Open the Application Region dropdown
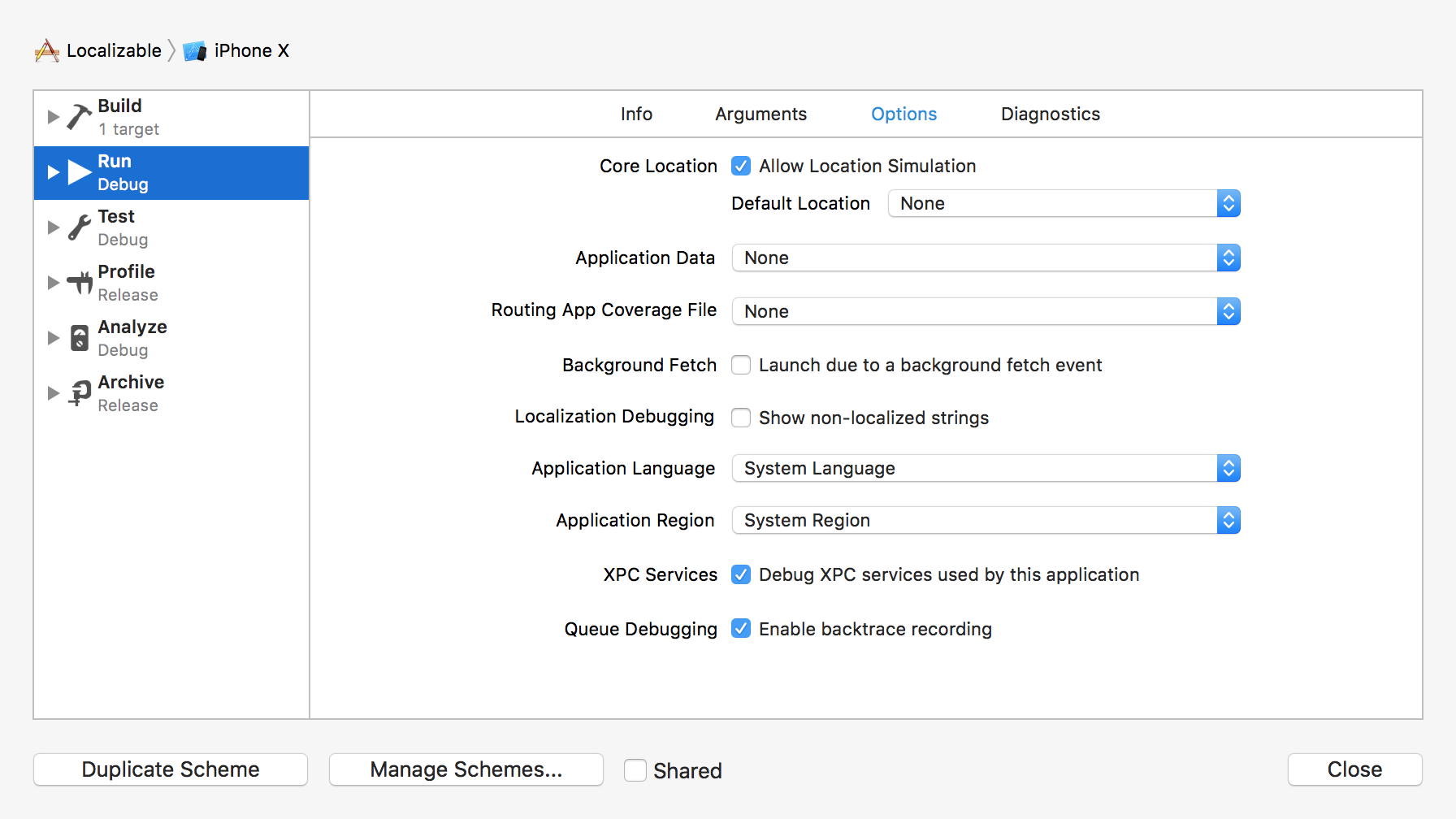The height and width of the screenshot is (819, 1456). point(986,521)
